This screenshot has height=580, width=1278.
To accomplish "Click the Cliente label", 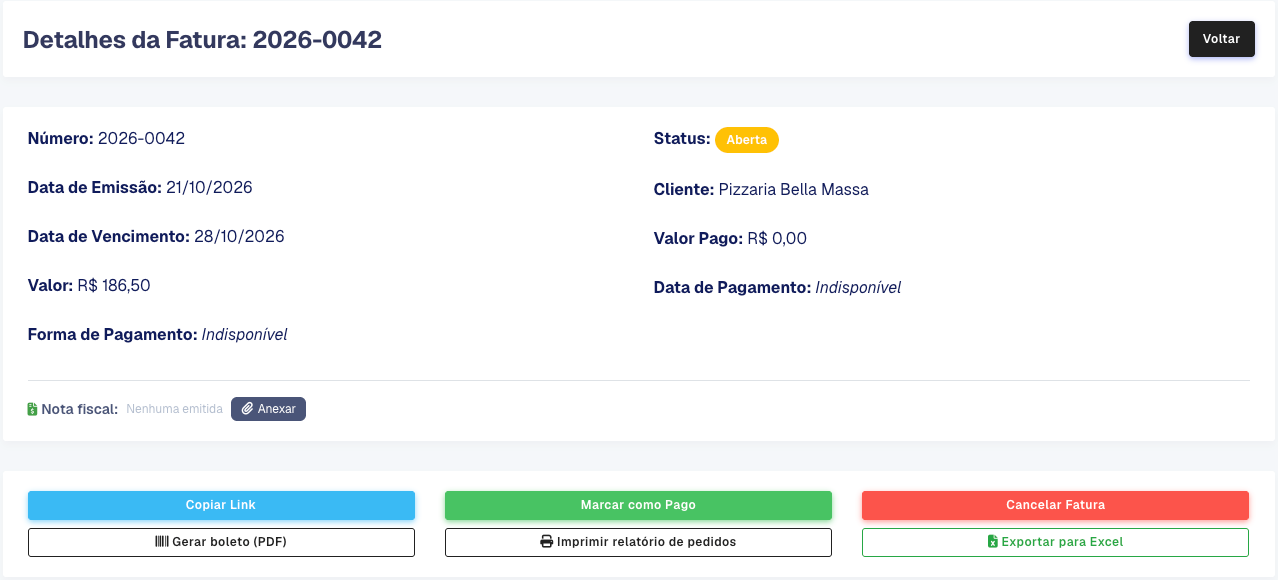I will (x=684, y=189).
